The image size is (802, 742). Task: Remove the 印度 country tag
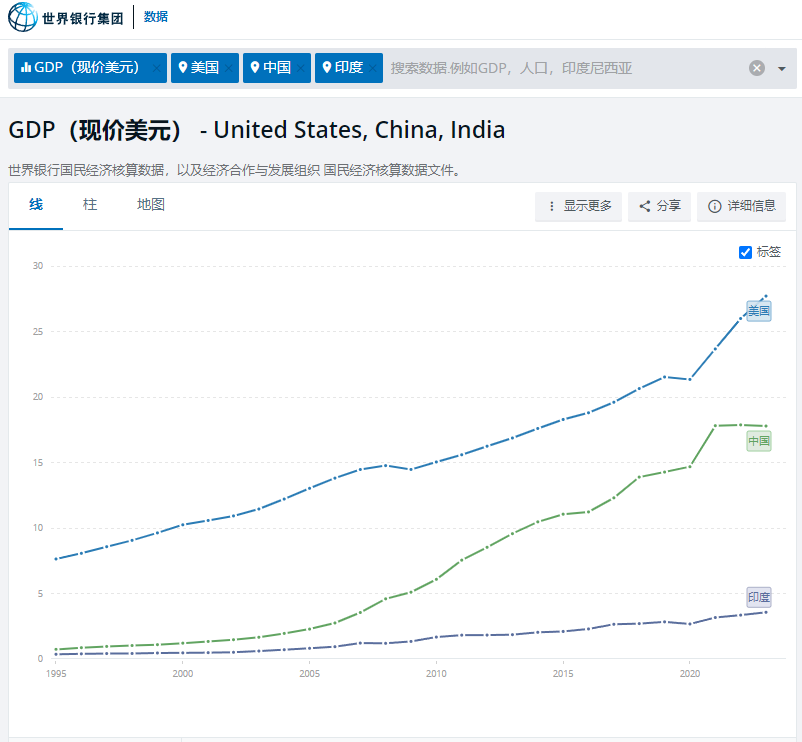tap(373, 68)
